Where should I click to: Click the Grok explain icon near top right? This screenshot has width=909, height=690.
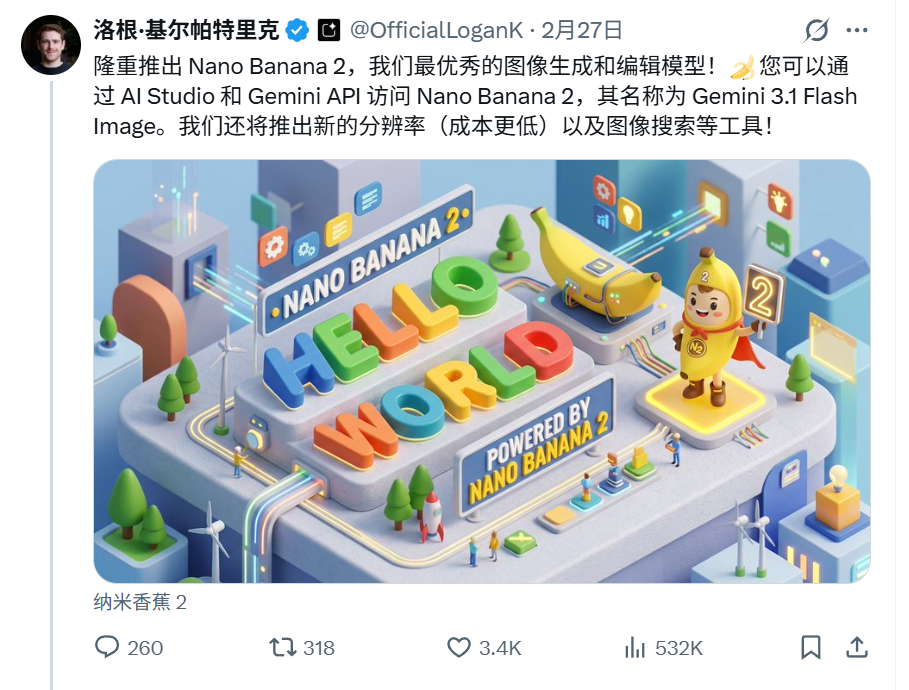click(816, 30)
